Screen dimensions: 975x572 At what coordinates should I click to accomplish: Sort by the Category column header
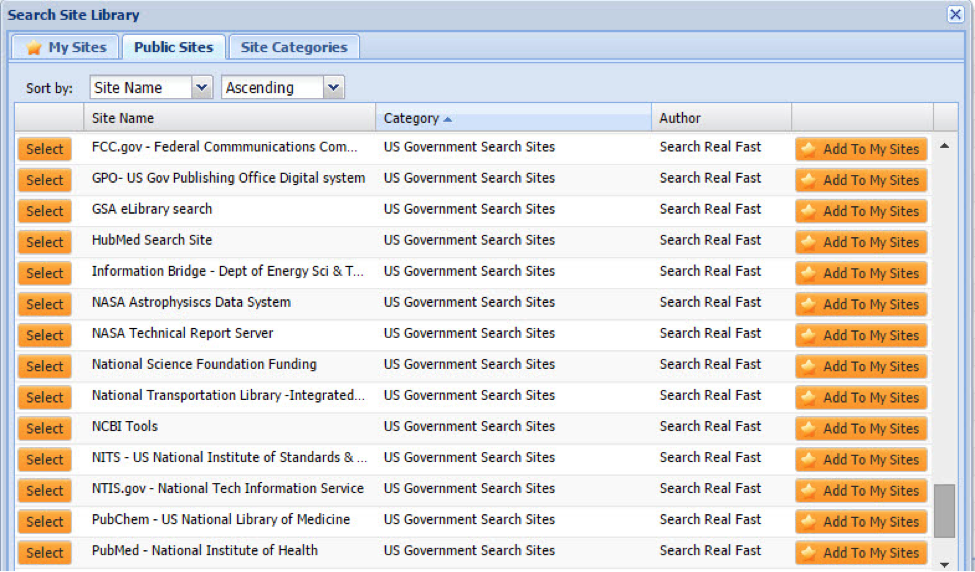click(x=513, y=118)
